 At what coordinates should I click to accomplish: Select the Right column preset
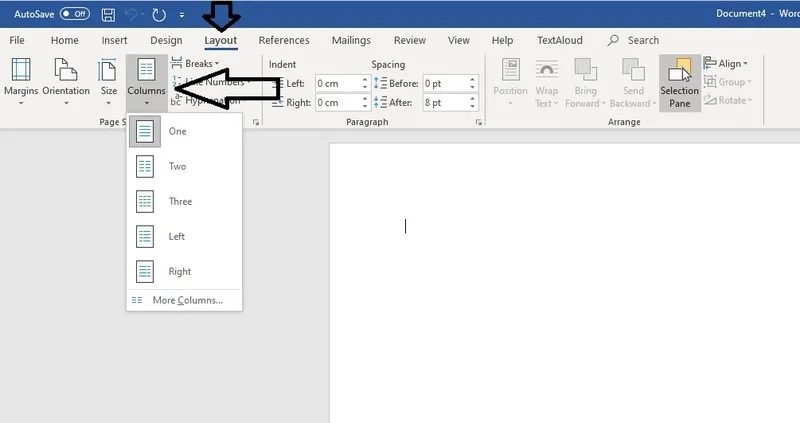(x=184, y=271)
